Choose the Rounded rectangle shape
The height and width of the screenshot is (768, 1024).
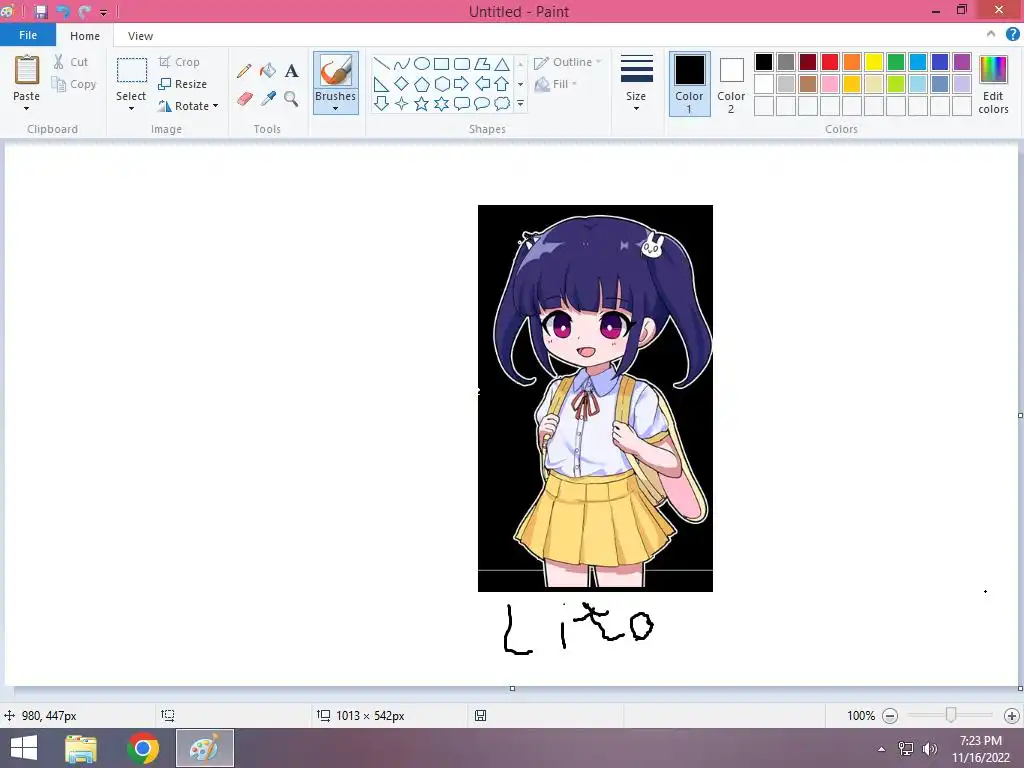pos(462,64)
